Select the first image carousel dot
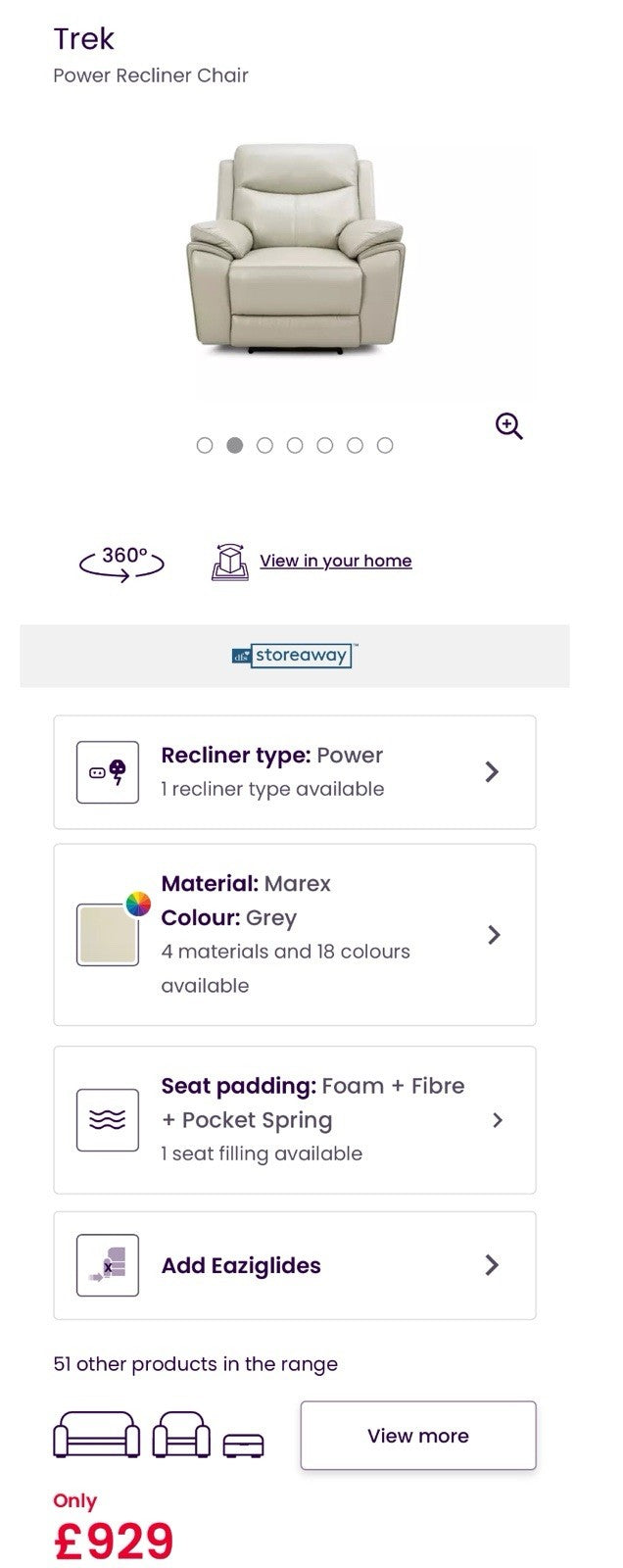This screenshot has width=623, height=1568. 205,445
